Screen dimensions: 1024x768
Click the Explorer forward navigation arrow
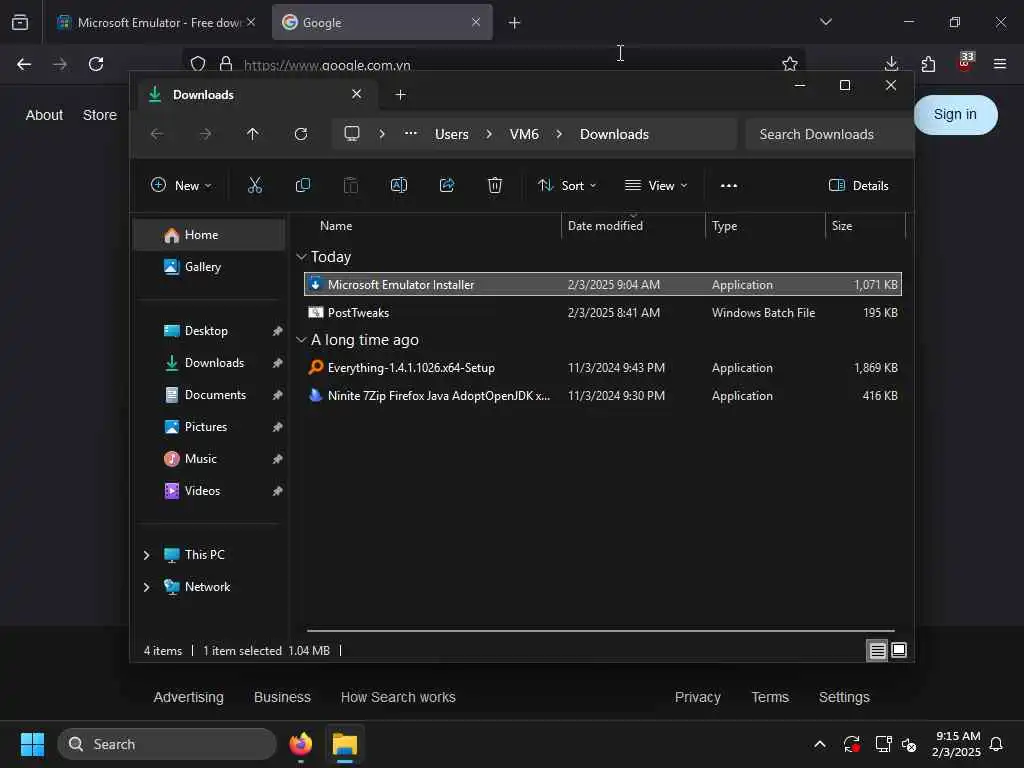click(x=205, y=134)
